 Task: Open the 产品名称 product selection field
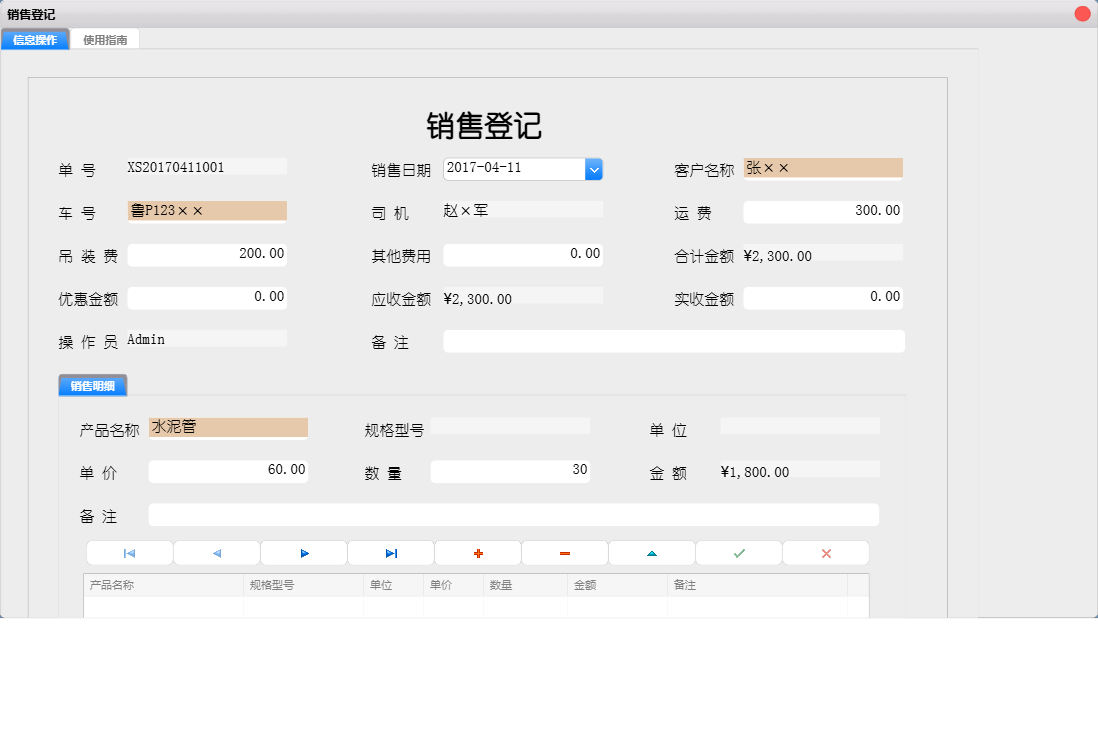coord(228,427)
